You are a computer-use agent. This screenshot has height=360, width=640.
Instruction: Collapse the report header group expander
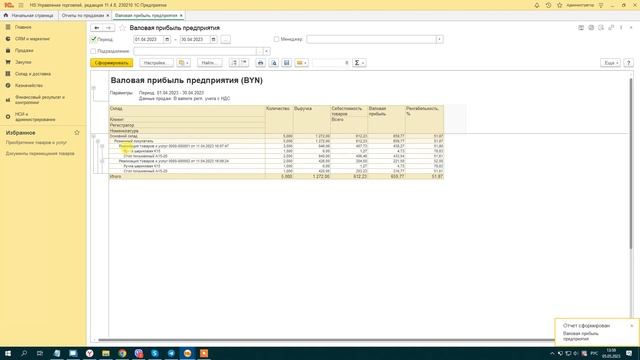coord(93,88)
